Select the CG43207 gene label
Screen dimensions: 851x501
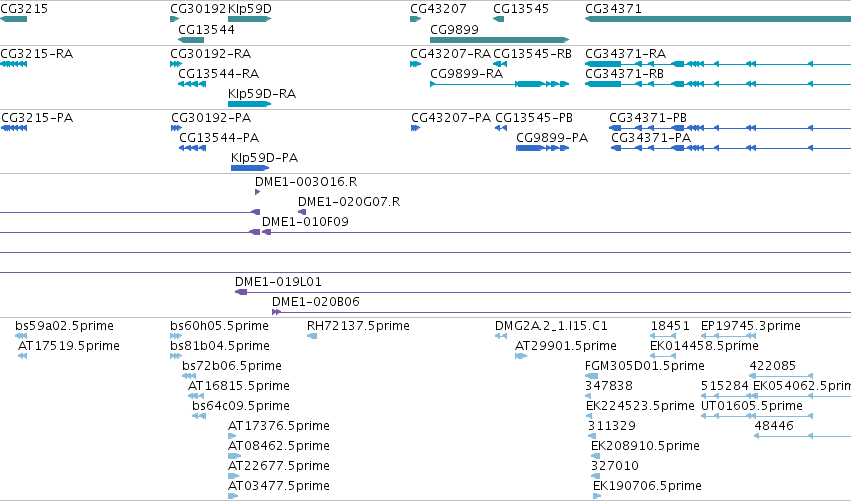pos(438,9)
